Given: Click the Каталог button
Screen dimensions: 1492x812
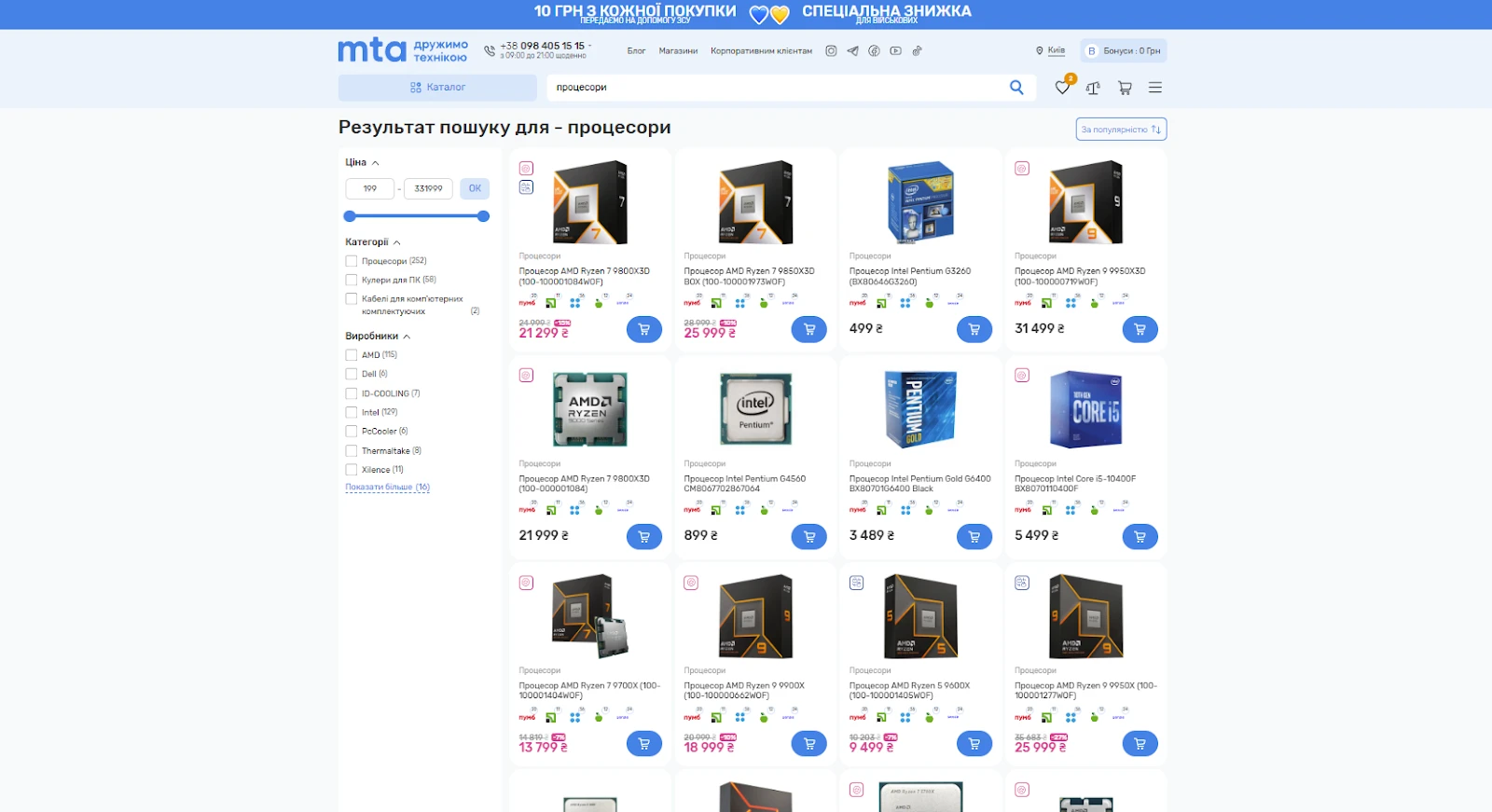Looking at the screenshot, I should click(x=437, y=88).
